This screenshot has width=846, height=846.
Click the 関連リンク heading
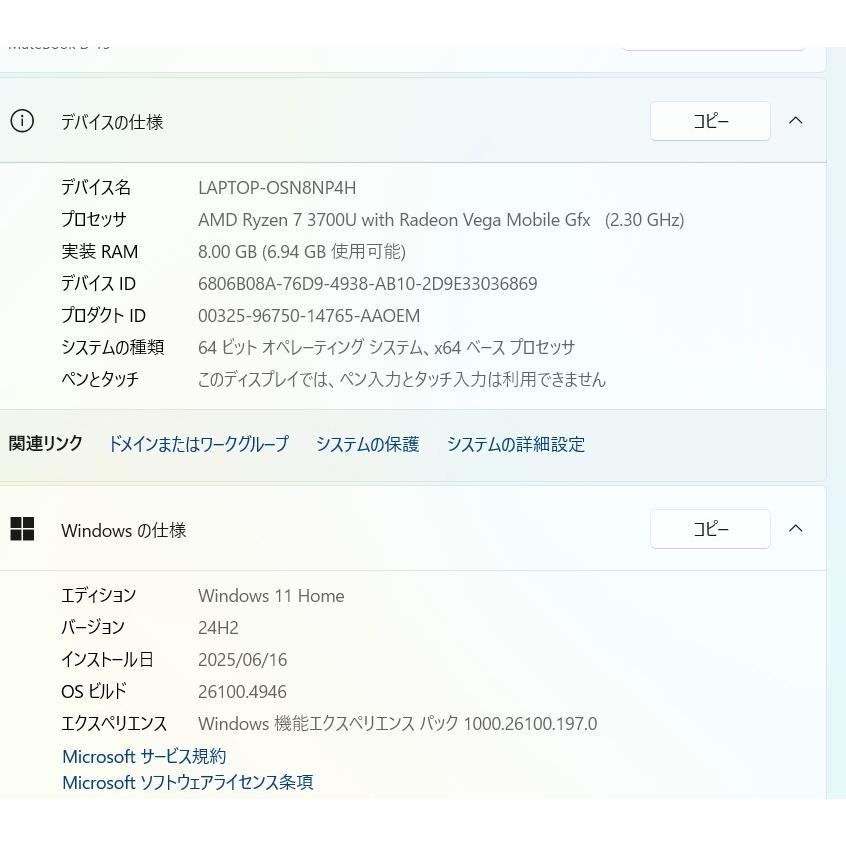45,444
